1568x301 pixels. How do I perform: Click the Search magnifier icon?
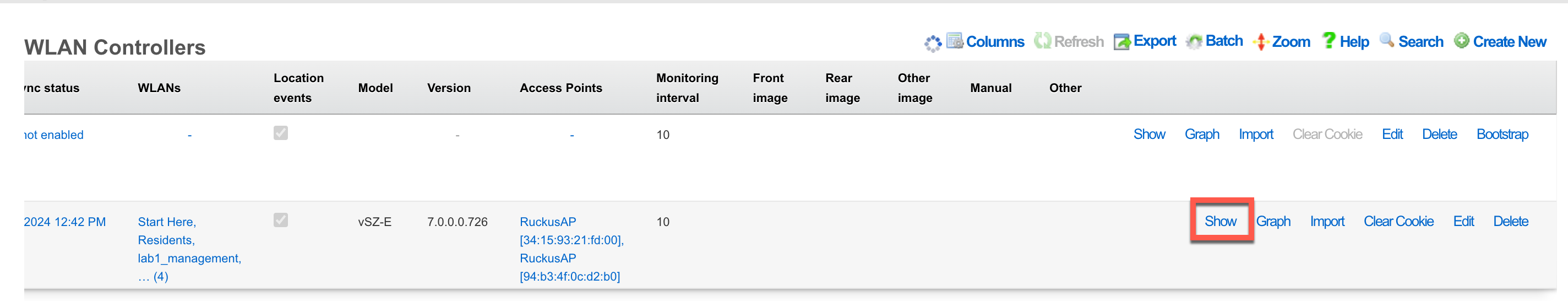(x=1387, y=40)
